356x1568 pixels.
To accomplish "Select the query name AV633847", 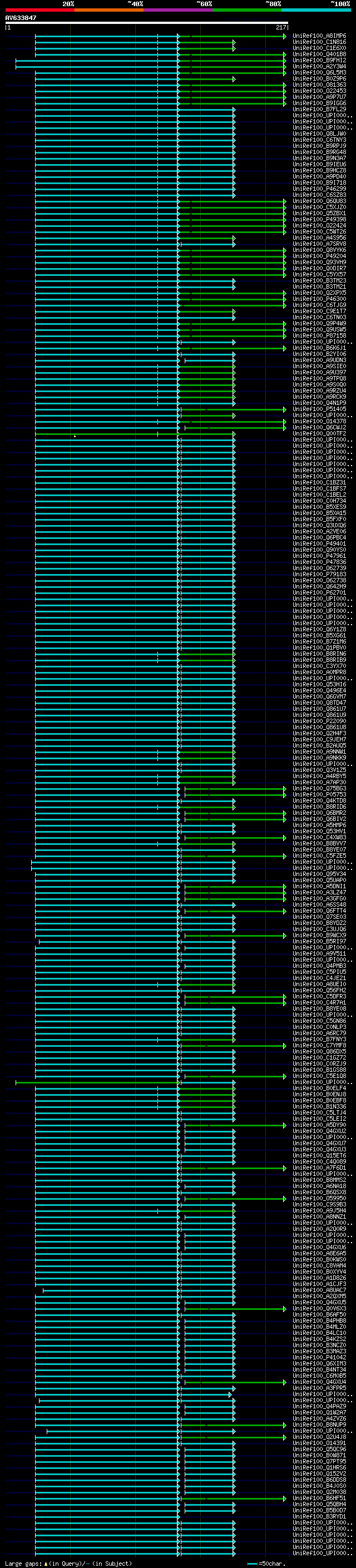I will pyautogui.click(x=21, y=18).
